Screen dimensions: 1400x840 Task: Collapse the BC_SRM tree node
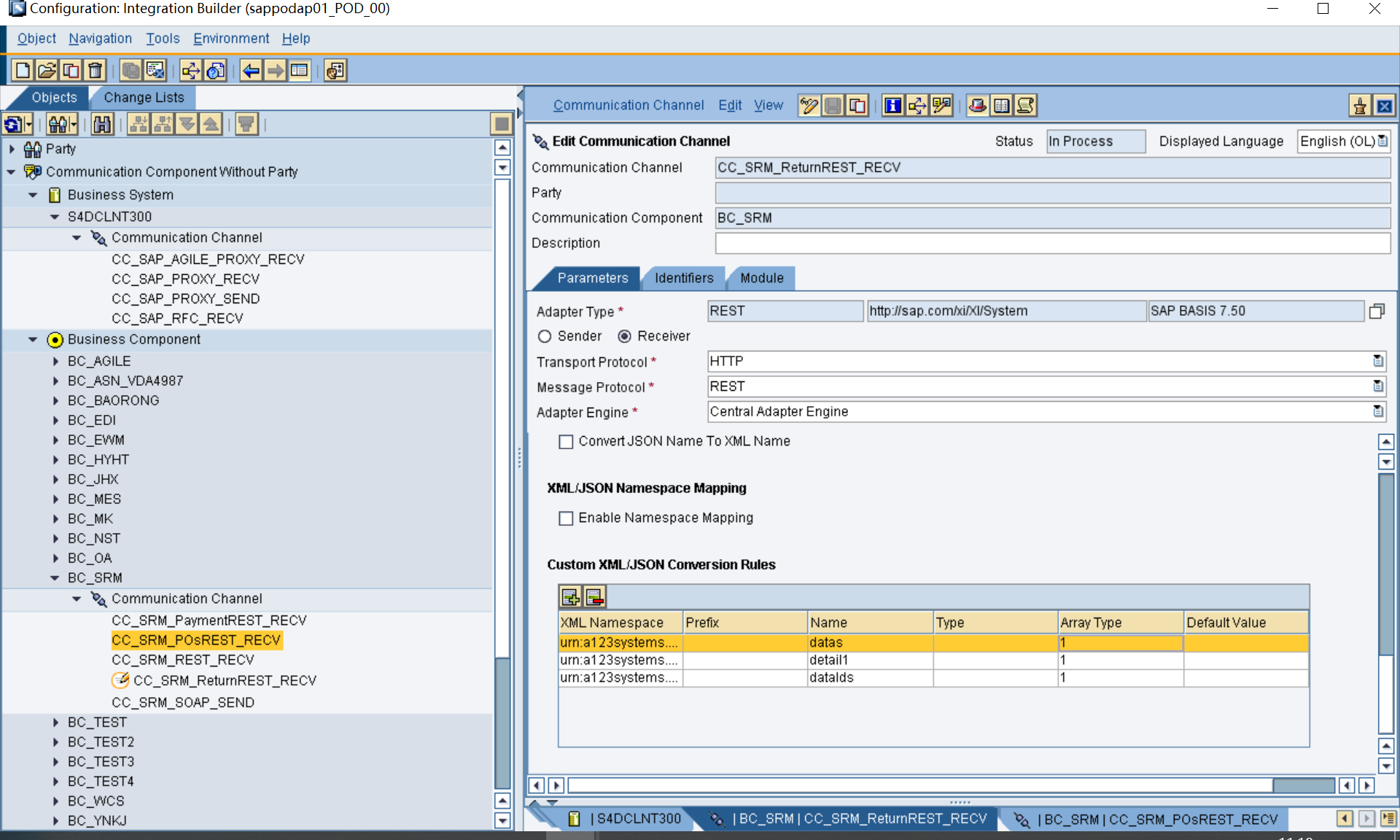pyautogui.click(x=55, y=577)
